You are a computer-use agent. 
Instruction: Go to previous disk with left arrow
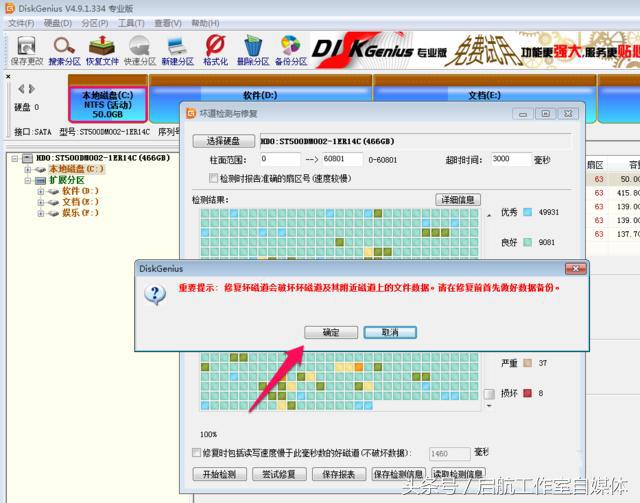click(21, 89)
